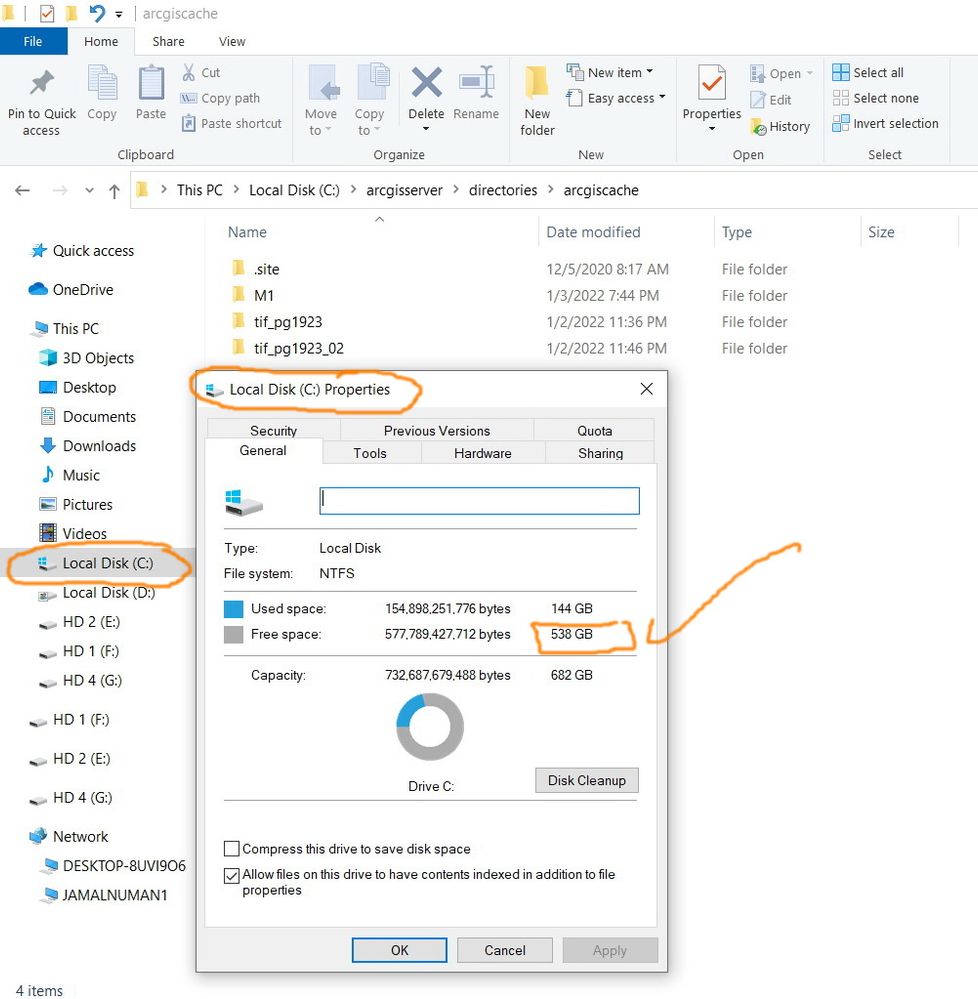Toggle Compress this drive checkbox
The image size is (978, 999).
coord(232,849)
